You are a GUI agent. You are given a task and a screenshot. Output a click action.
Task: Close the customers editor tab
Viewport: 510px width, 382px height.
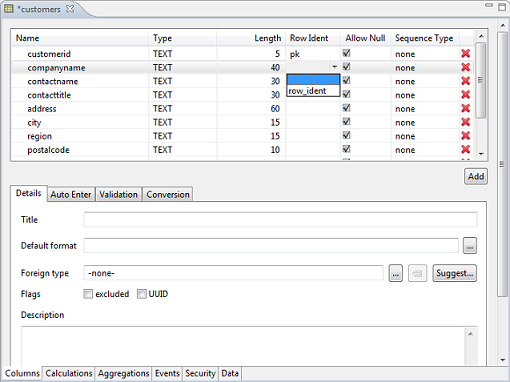[x=70, y=9]
